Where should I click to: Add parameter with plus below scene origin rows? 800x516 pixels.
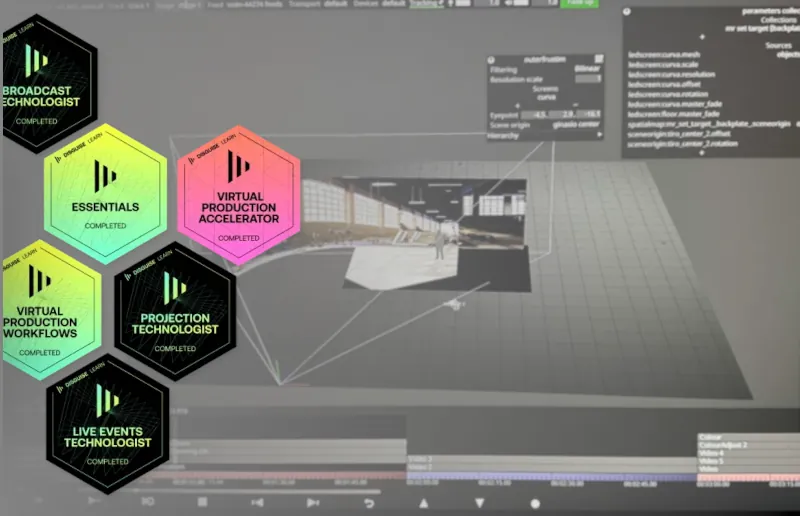tap(702, 153)
